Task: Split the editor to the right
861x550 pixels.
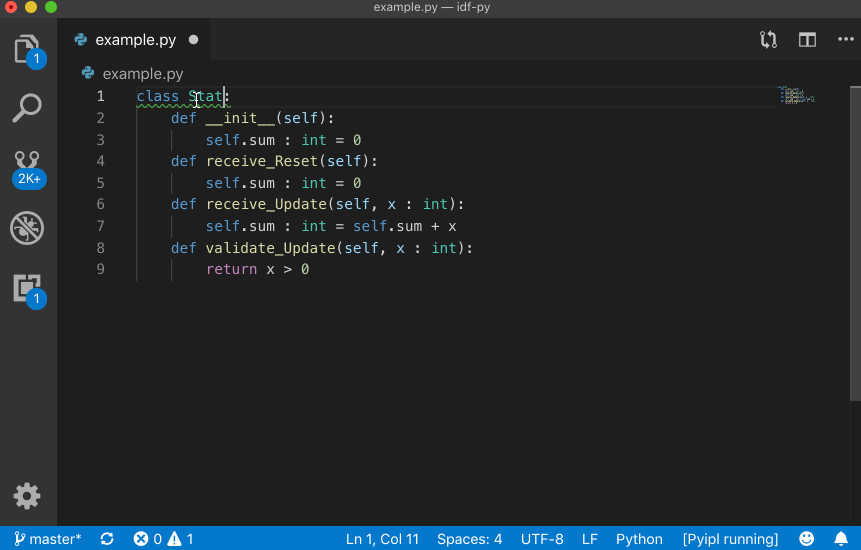Action: click(807, 40)
